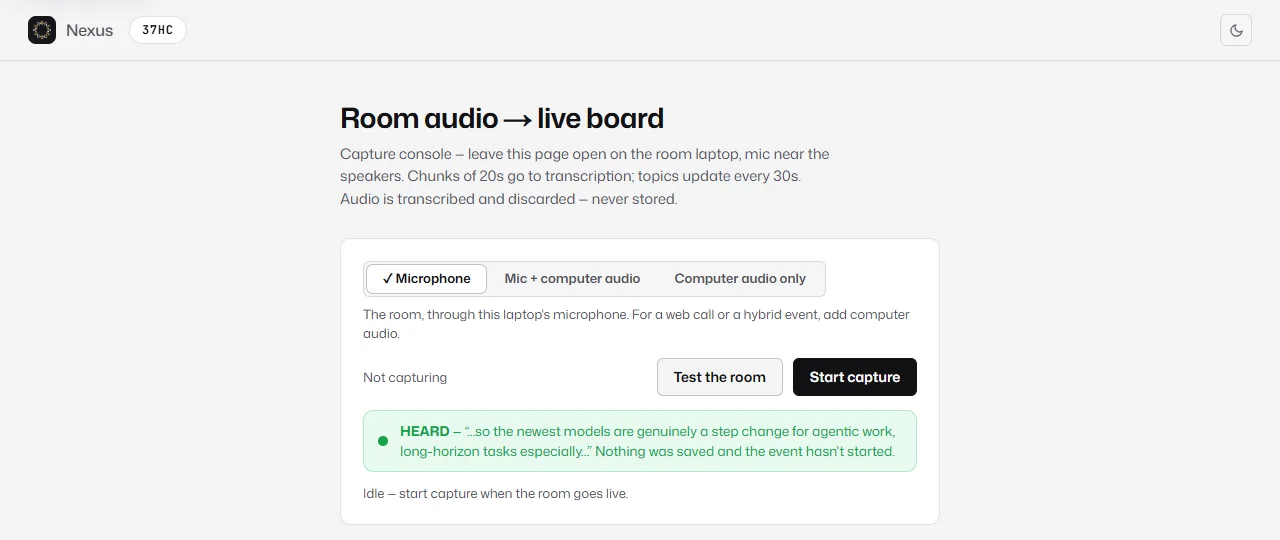Switch to Computer audio only
This screenshot has height=540, width=1280.
pyautogui.click(x=740, y=279)
